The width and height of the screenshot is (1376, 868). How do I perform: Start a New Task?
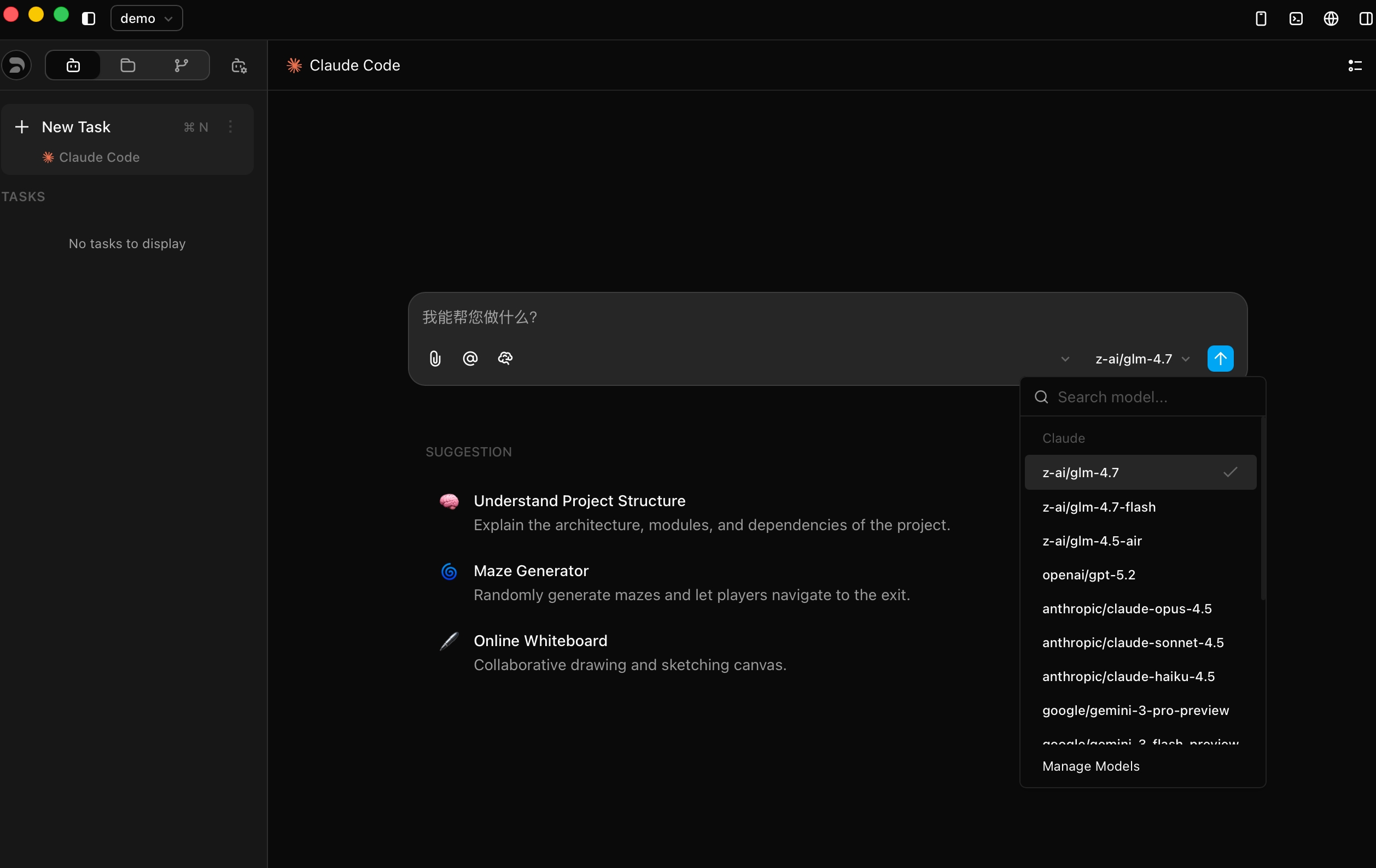76,127
